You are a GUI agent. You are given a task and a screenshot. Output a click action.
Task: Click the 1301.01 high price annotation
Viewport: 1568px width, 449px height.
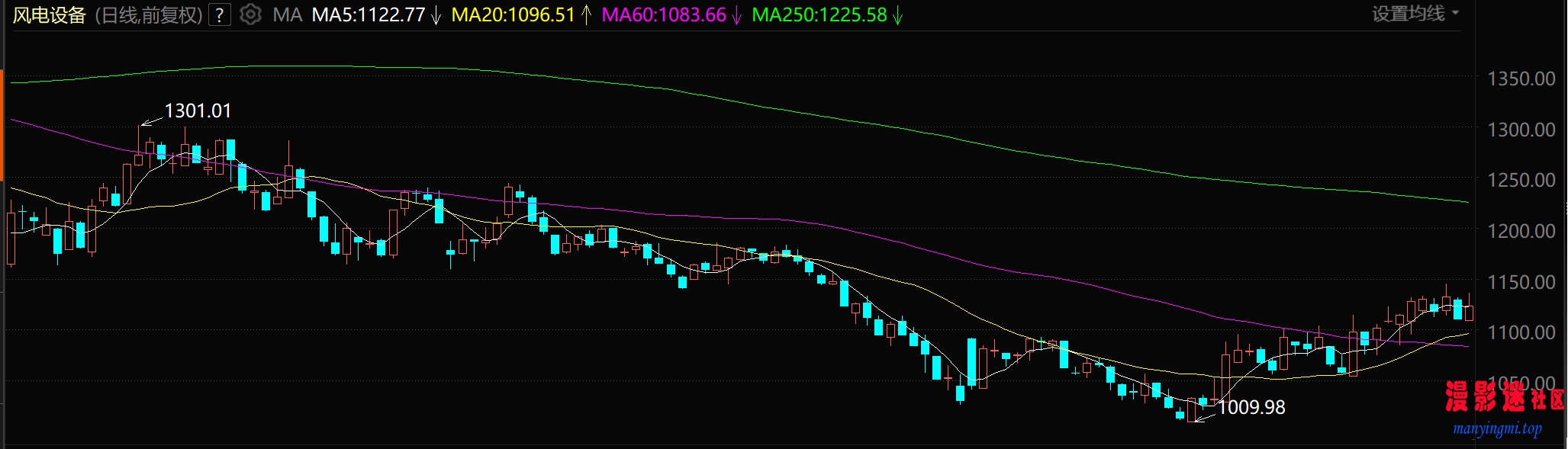198,111
